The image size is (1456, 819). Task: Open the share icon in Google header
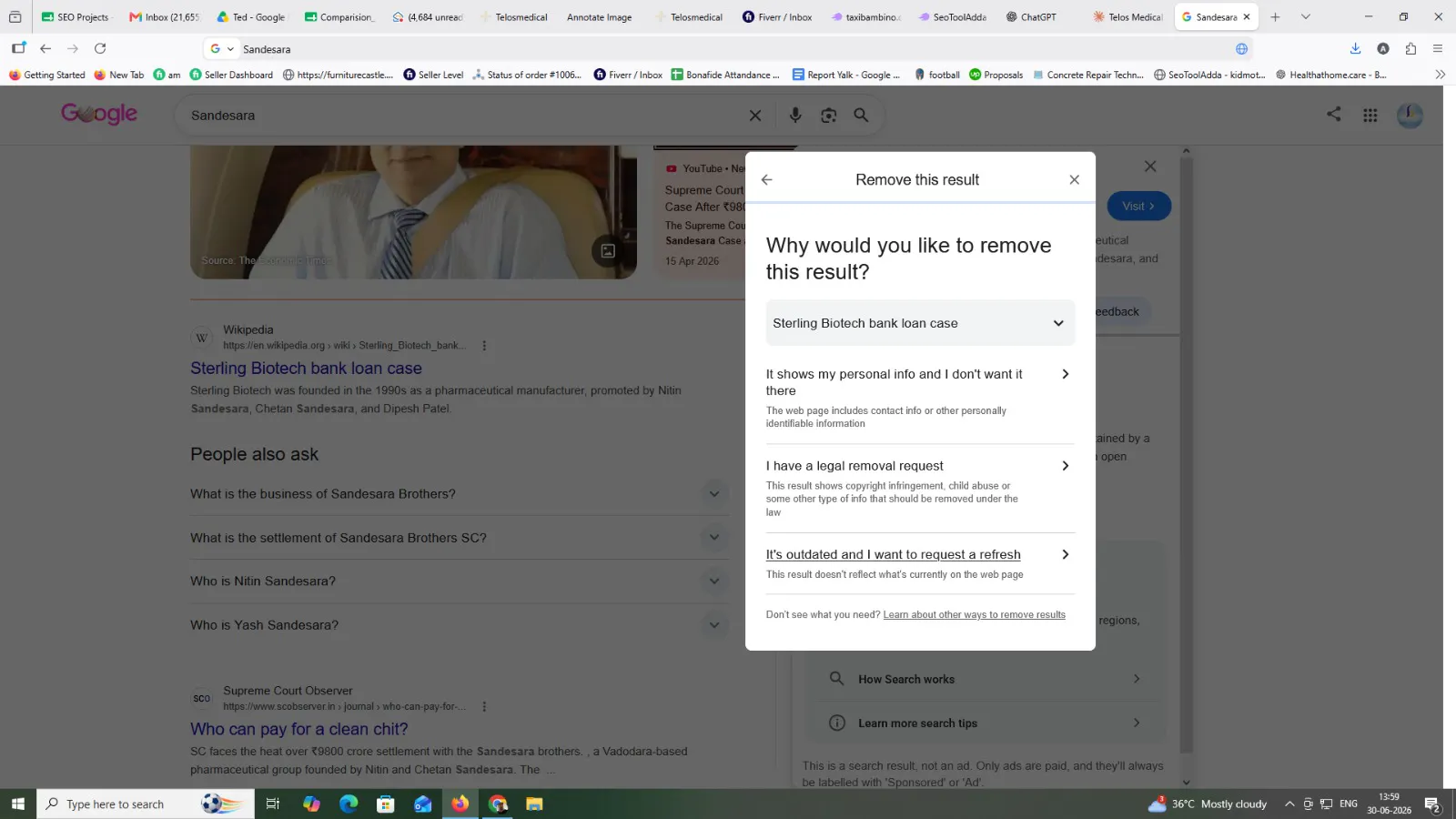[1333, 115]
